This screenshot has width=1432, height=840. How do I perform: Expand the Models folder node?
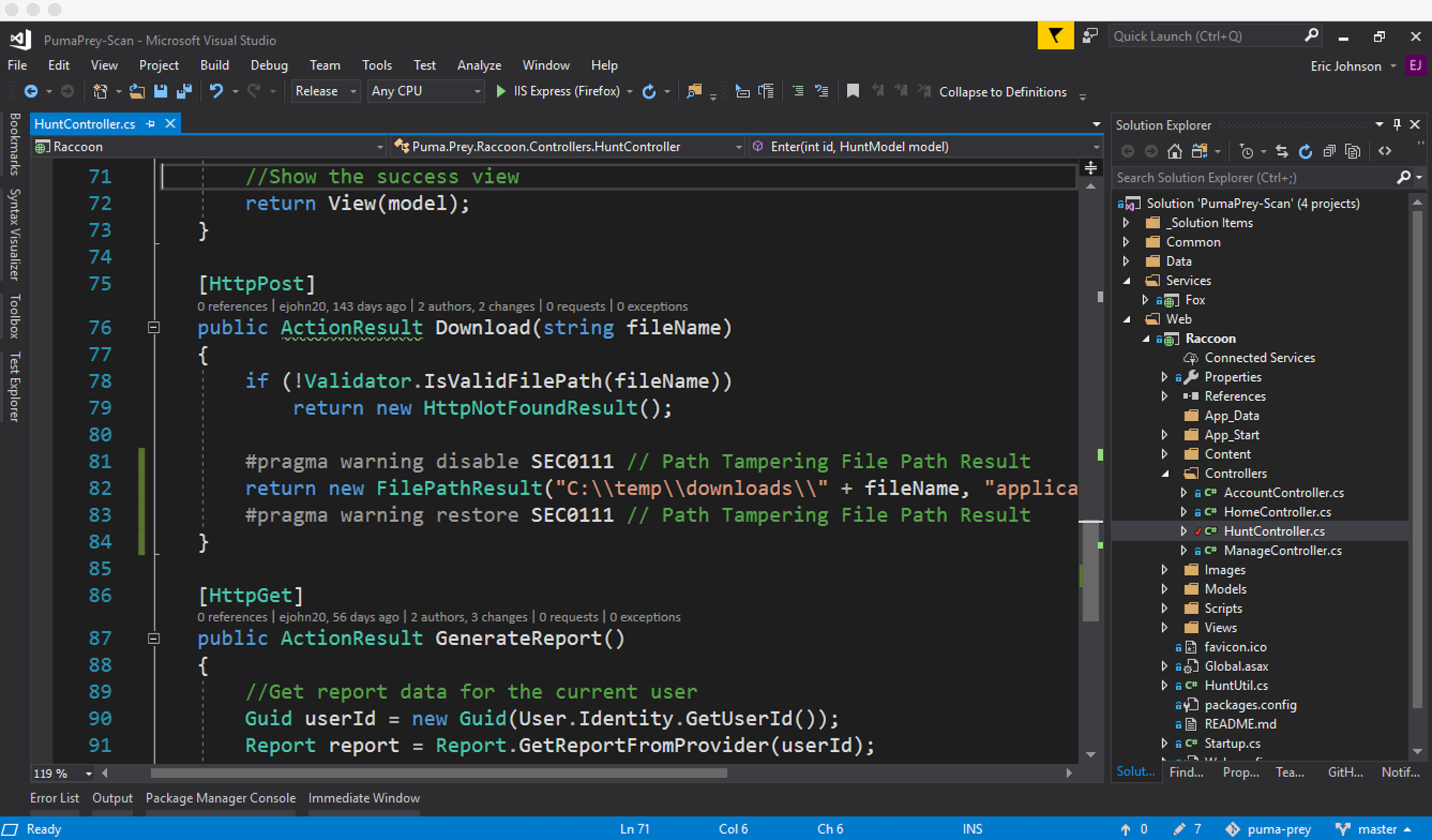tap(1164, 589)
